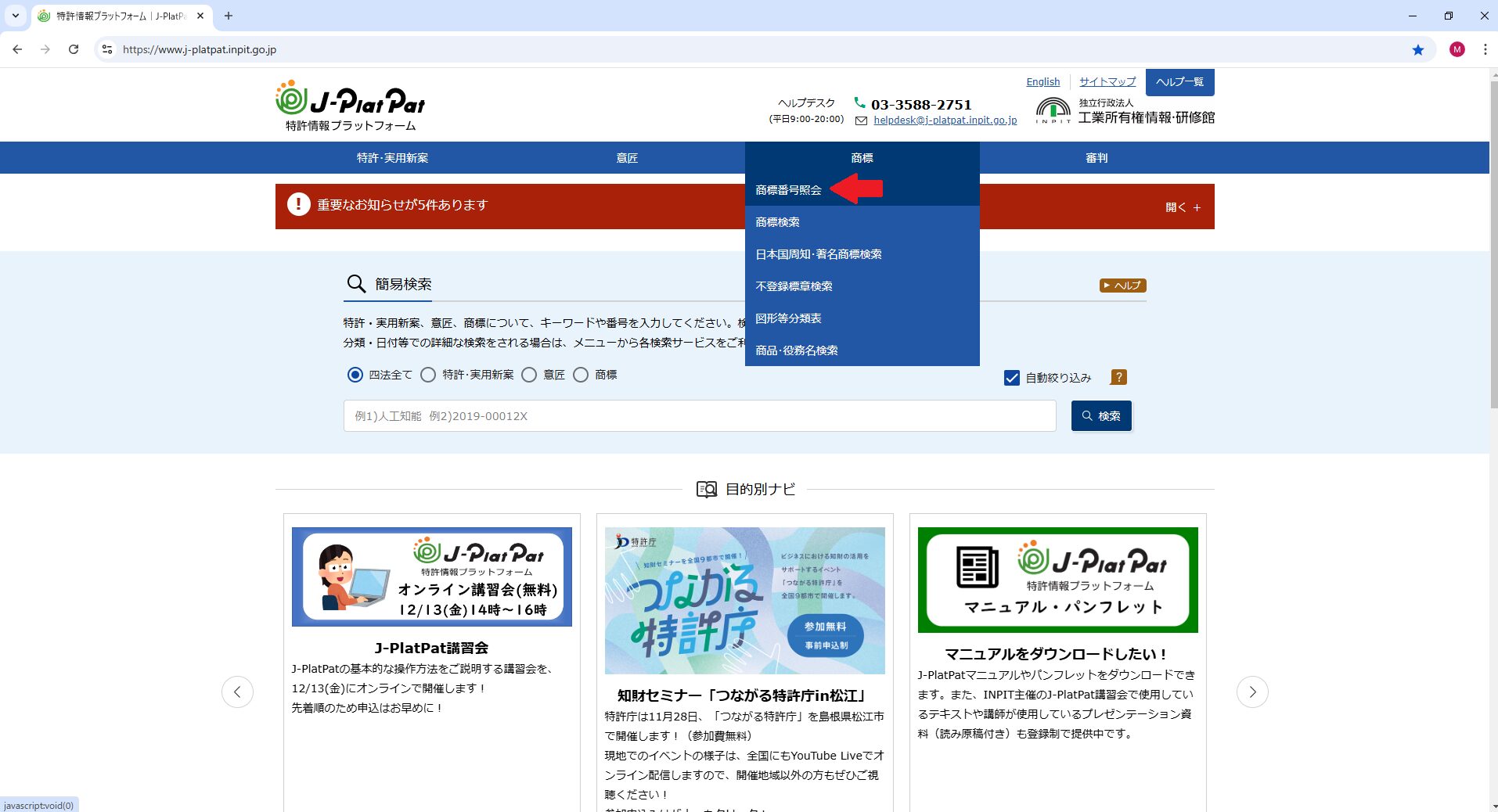Switch to the English site
Screen dimensions: 1498x812
[1043, 81]
